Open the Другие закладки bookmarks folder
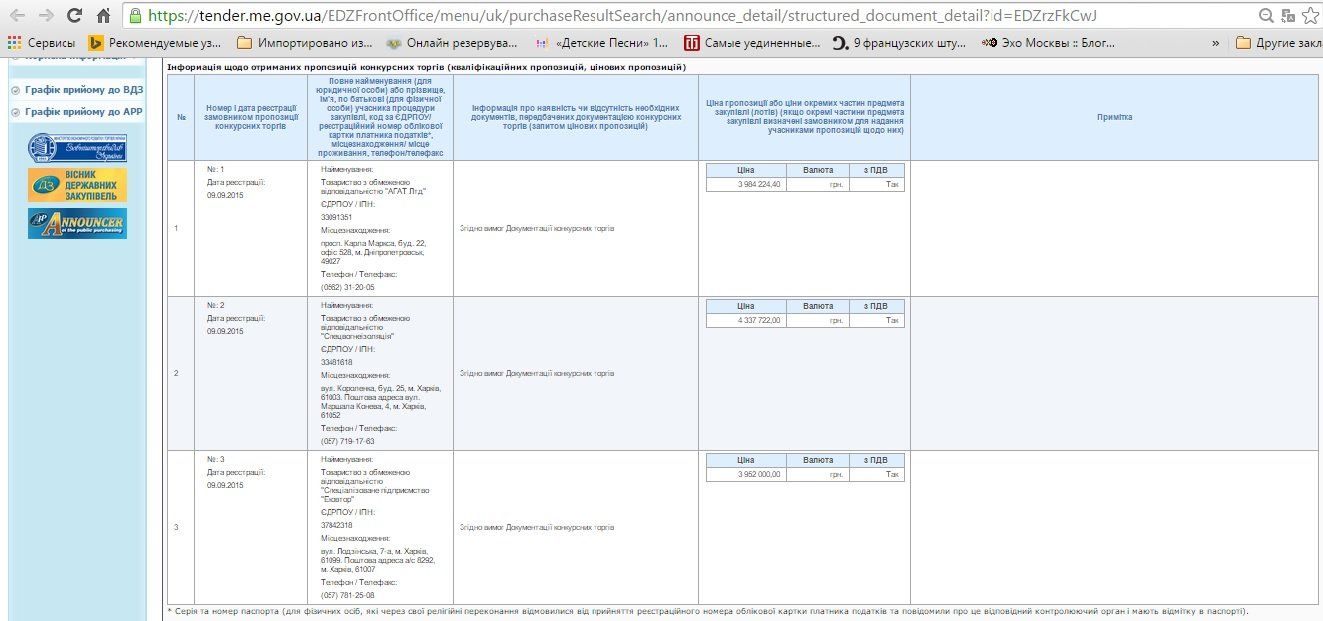This screenshot has width=1323, height=621. (x=1277, y=43)
